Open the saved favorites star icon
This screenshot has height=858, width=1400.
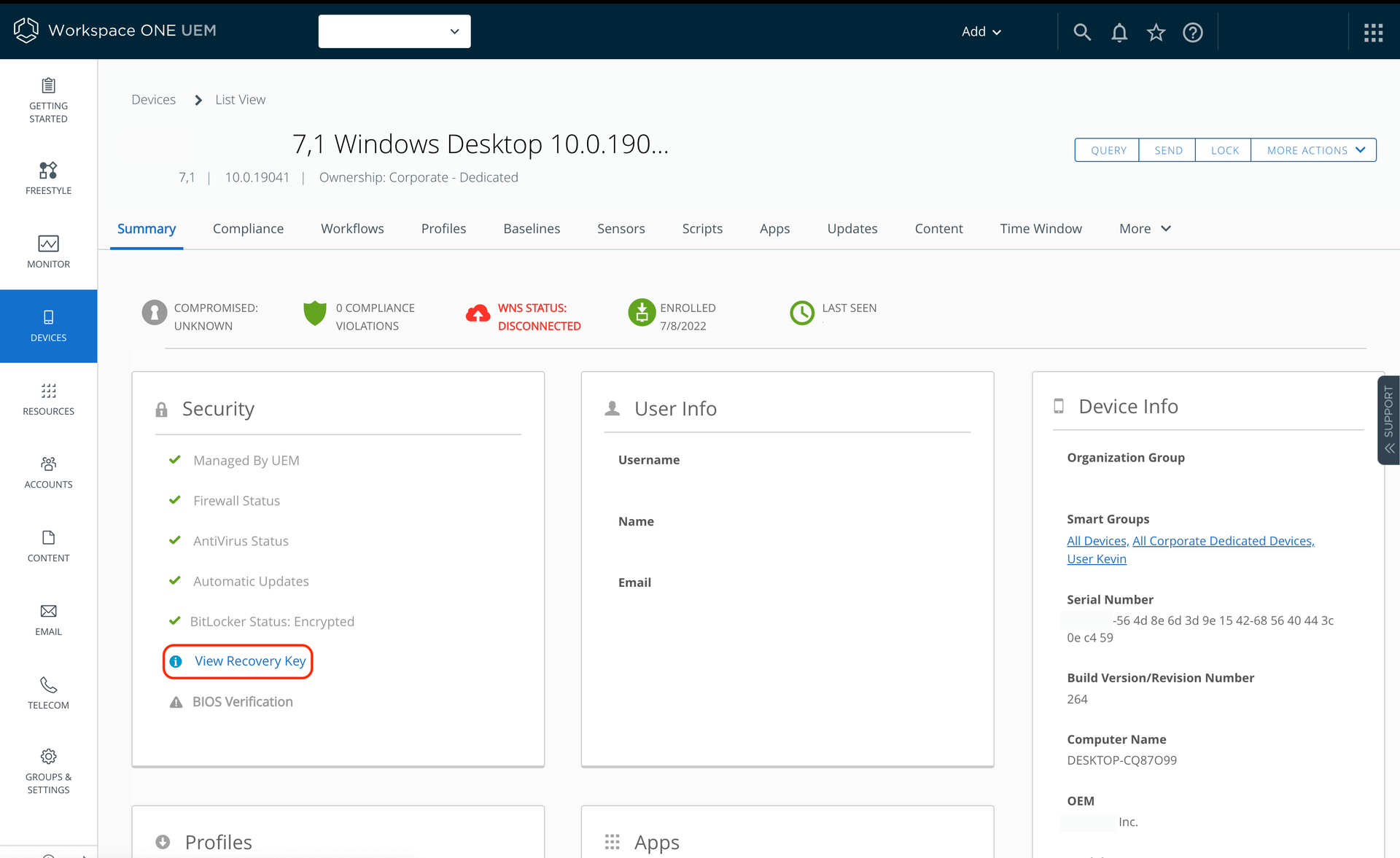1156,32
